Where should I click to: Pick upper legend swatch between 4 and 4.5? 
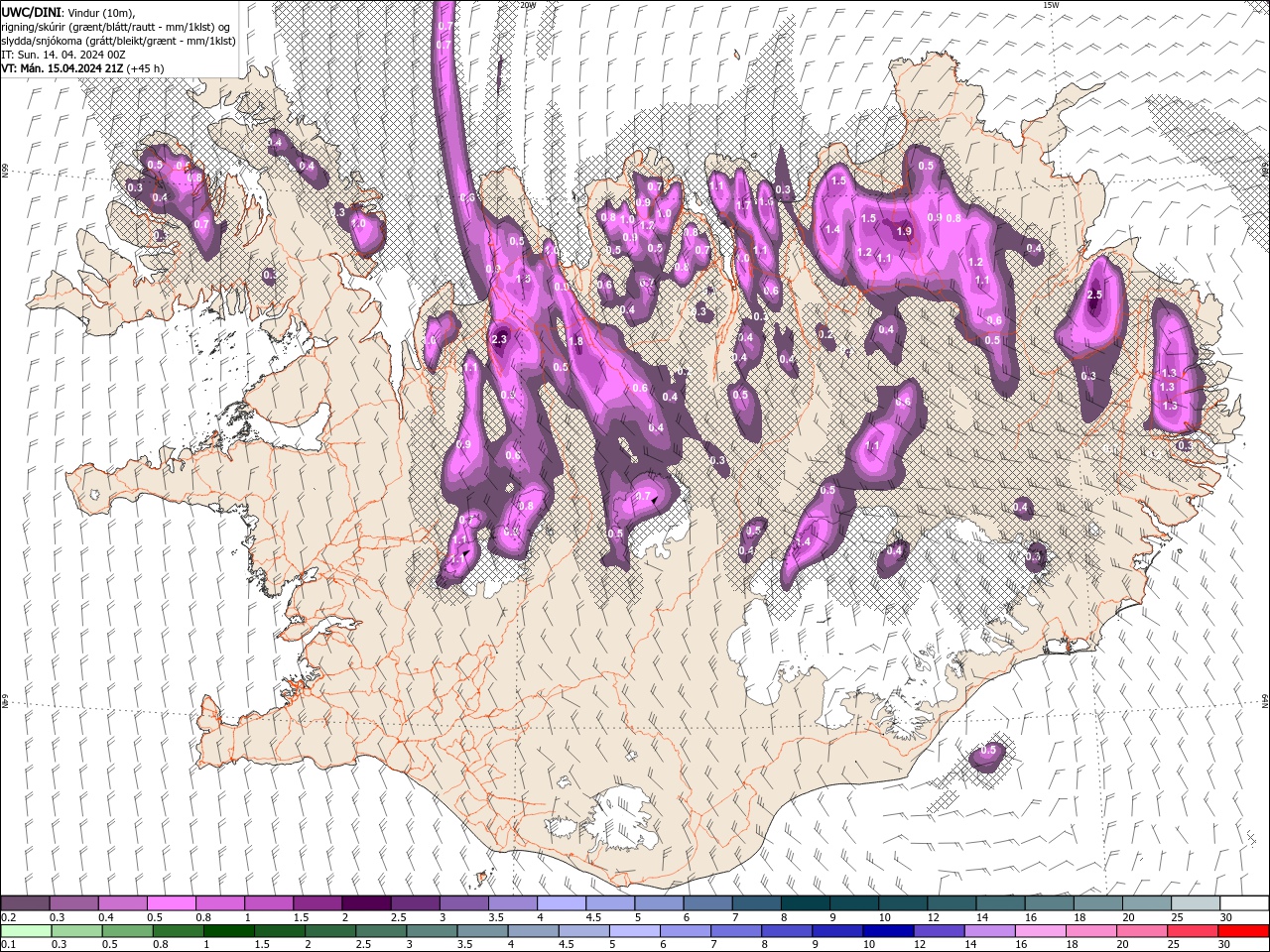[x=562, y=903]
